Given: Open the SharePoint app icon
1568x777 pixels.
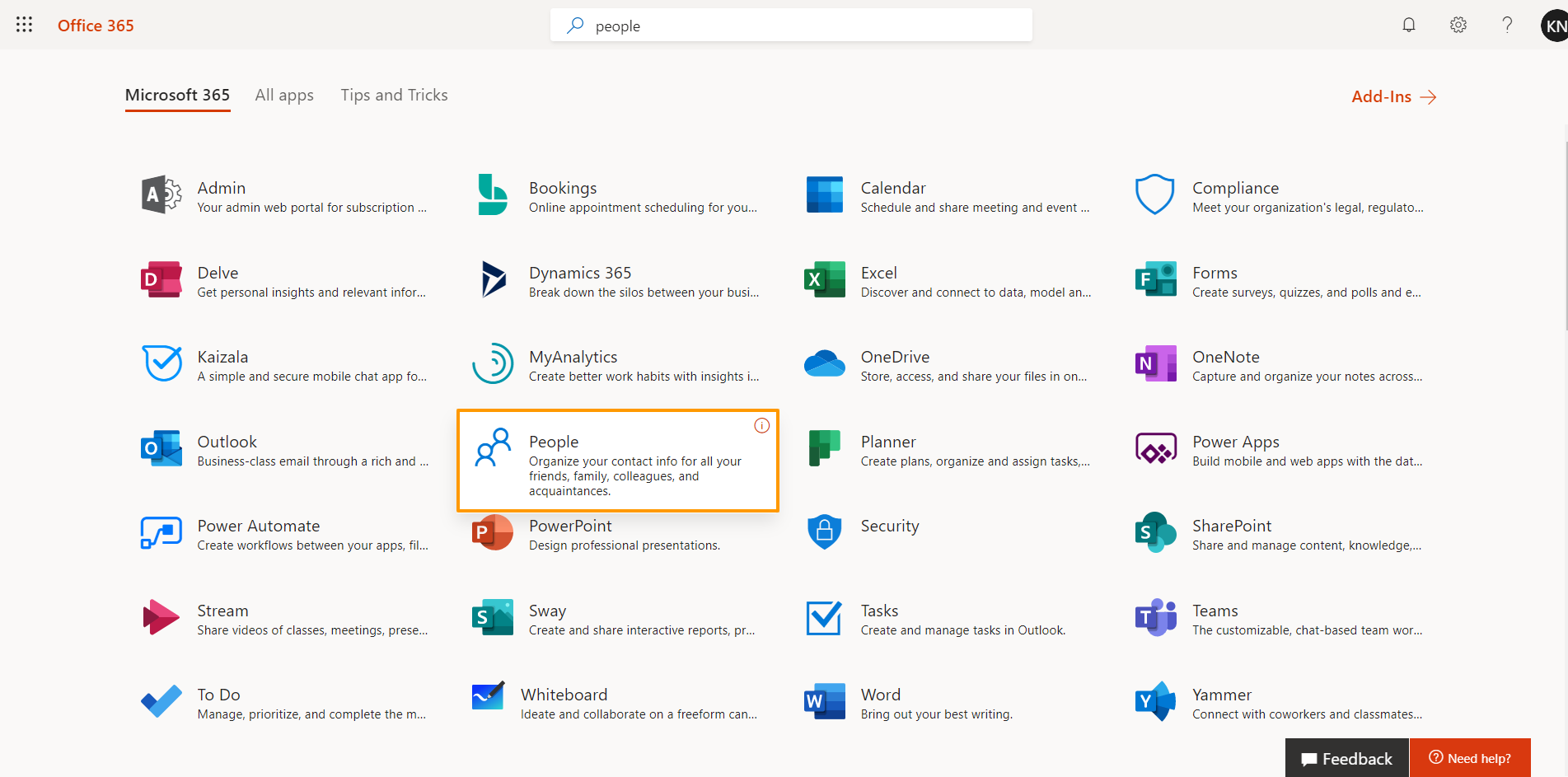Looking at the screenshot, I should [x=1156, y=533].
